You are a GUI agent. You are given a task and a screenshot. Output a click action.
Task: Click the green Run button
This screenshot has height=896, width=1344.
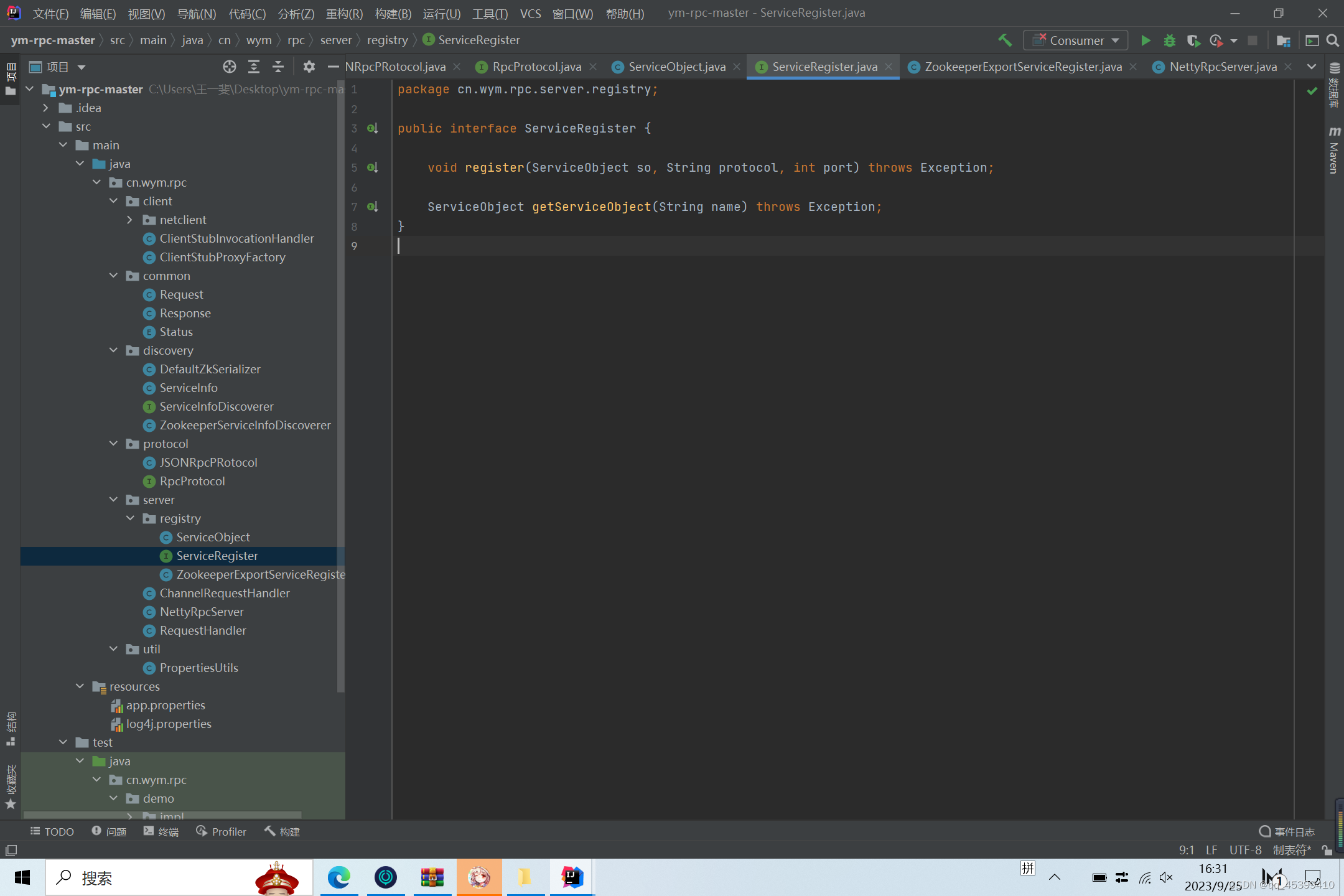(x=1146, y=40)
